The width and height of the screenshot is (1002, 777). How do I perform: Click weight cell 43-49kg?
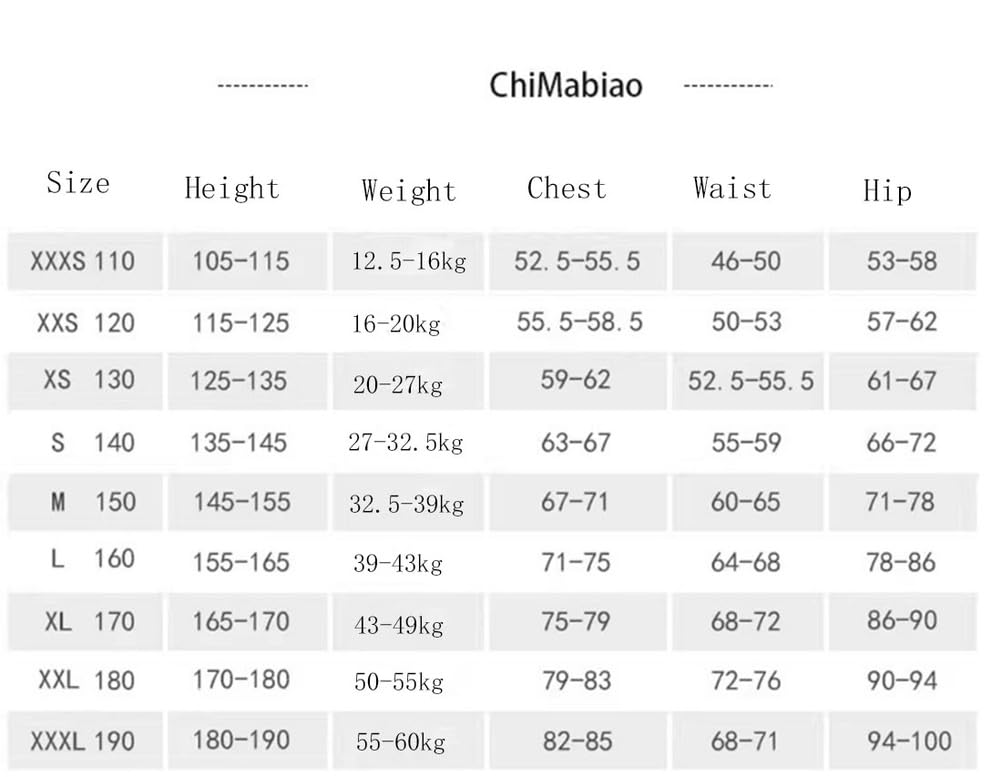click(x=399, y=625)
